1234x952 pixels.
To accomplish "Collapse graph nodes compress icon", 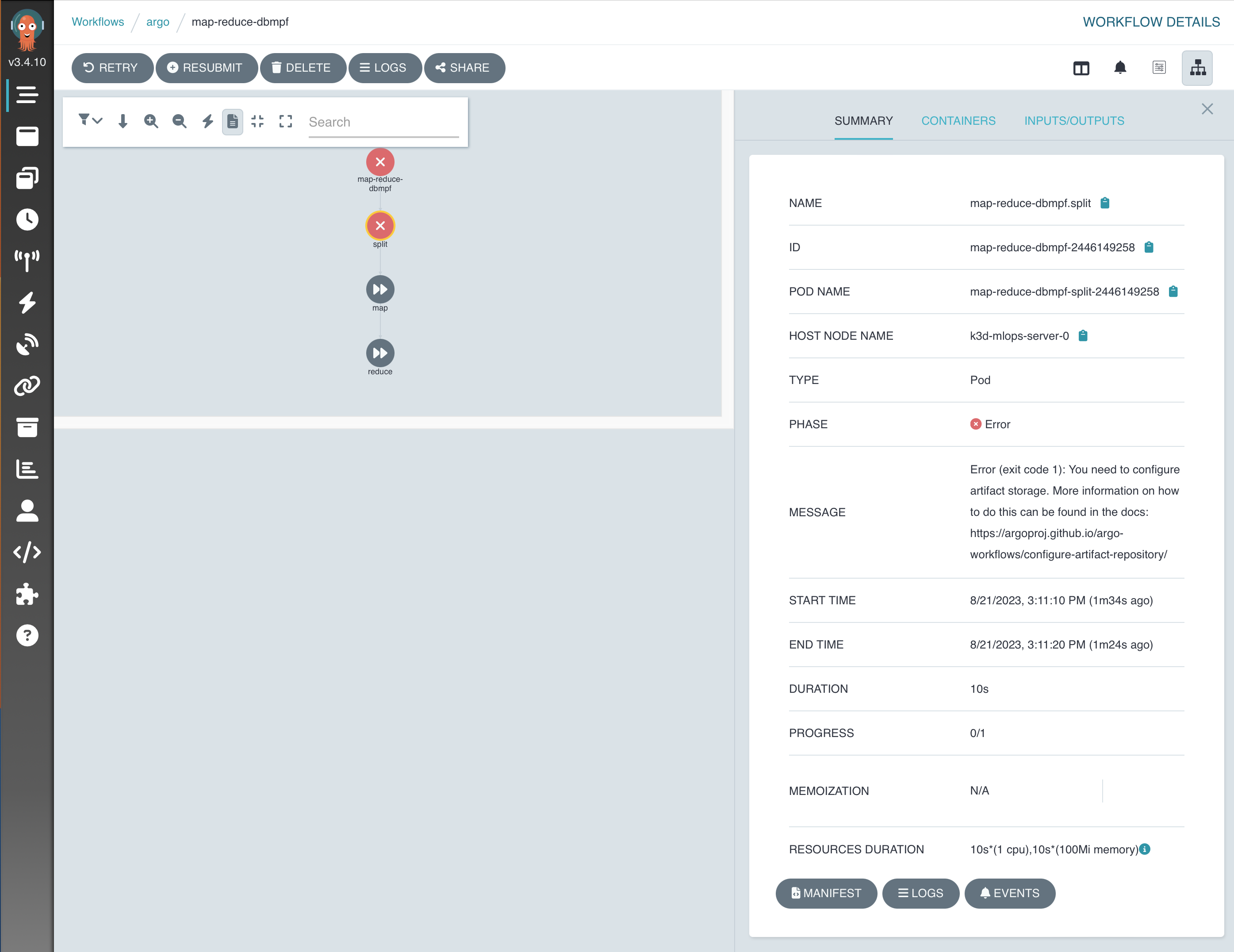I will [258, 121].
